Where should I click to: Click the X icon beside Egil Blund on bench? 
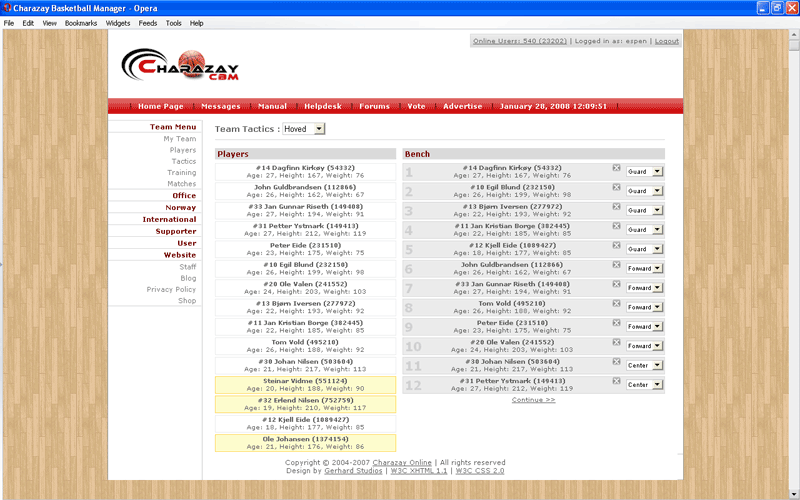point(616,188)
